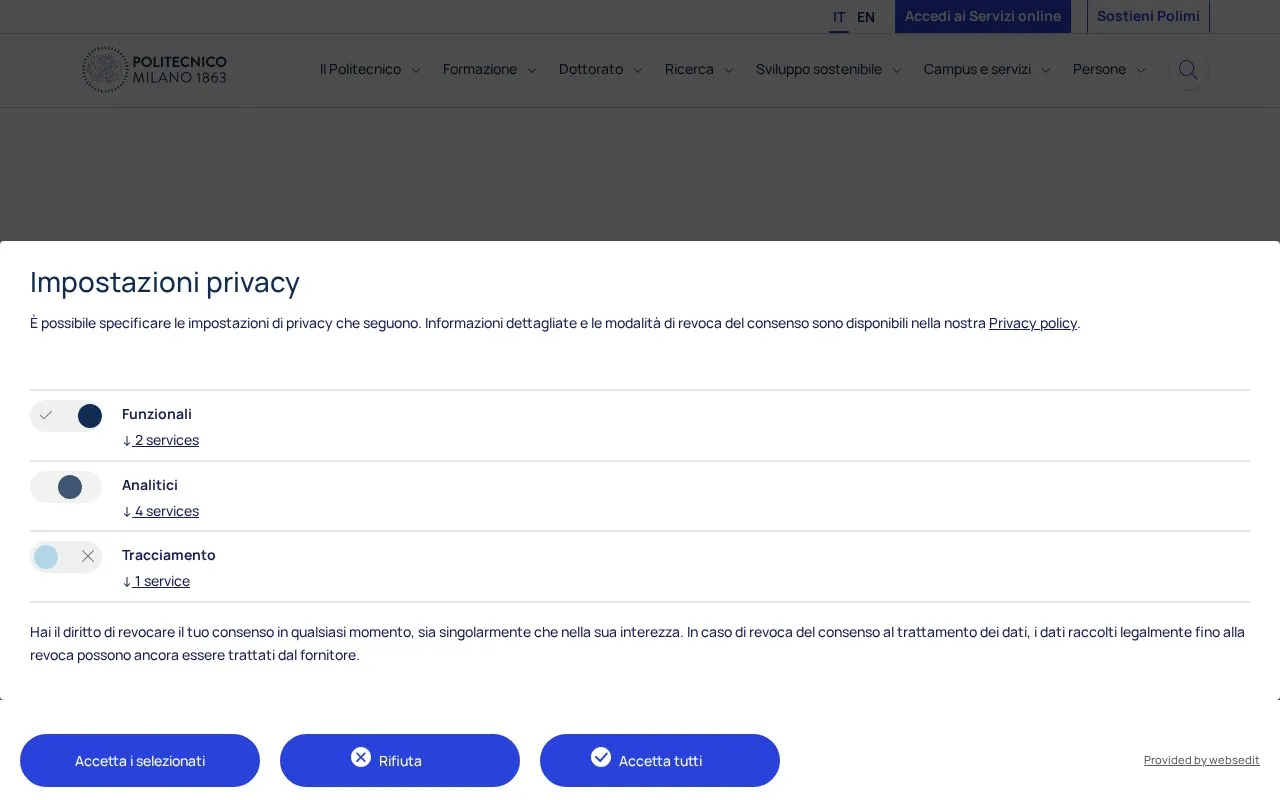The image size is (1280, 800).
Task: Open the search magnifier icon
Action: coord(1188,70)
